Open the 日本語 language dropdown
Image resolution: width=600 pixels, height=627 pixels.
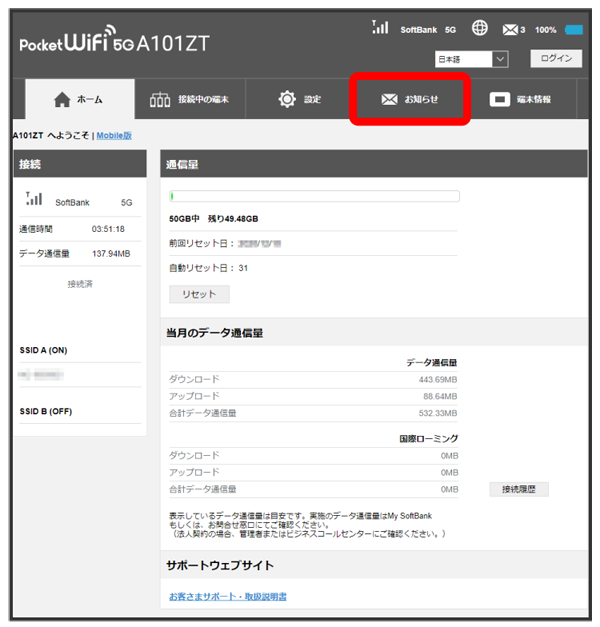coord(471,59)
